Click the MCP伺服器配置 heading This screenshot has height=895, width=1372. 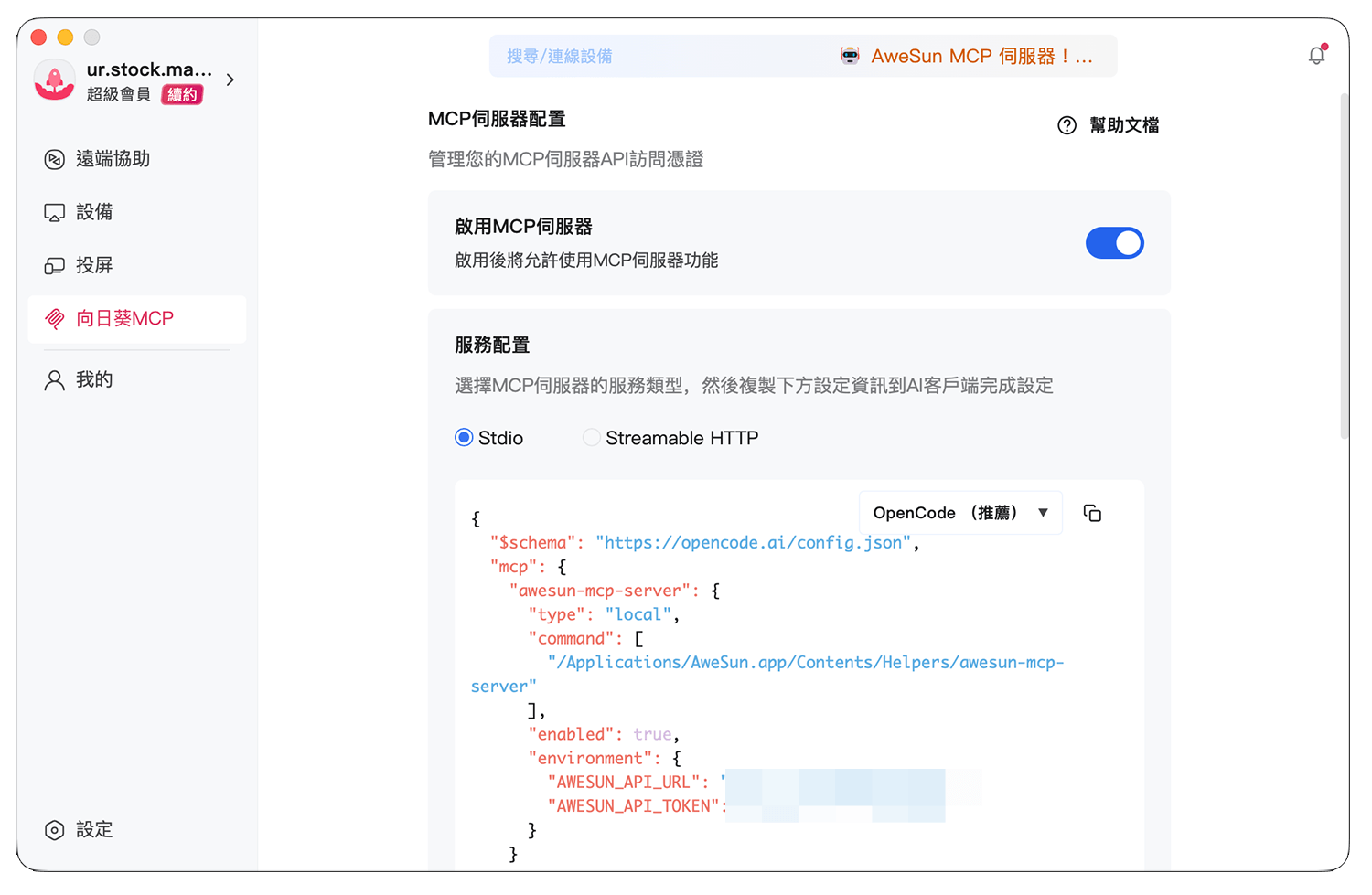tap(497, 119)
